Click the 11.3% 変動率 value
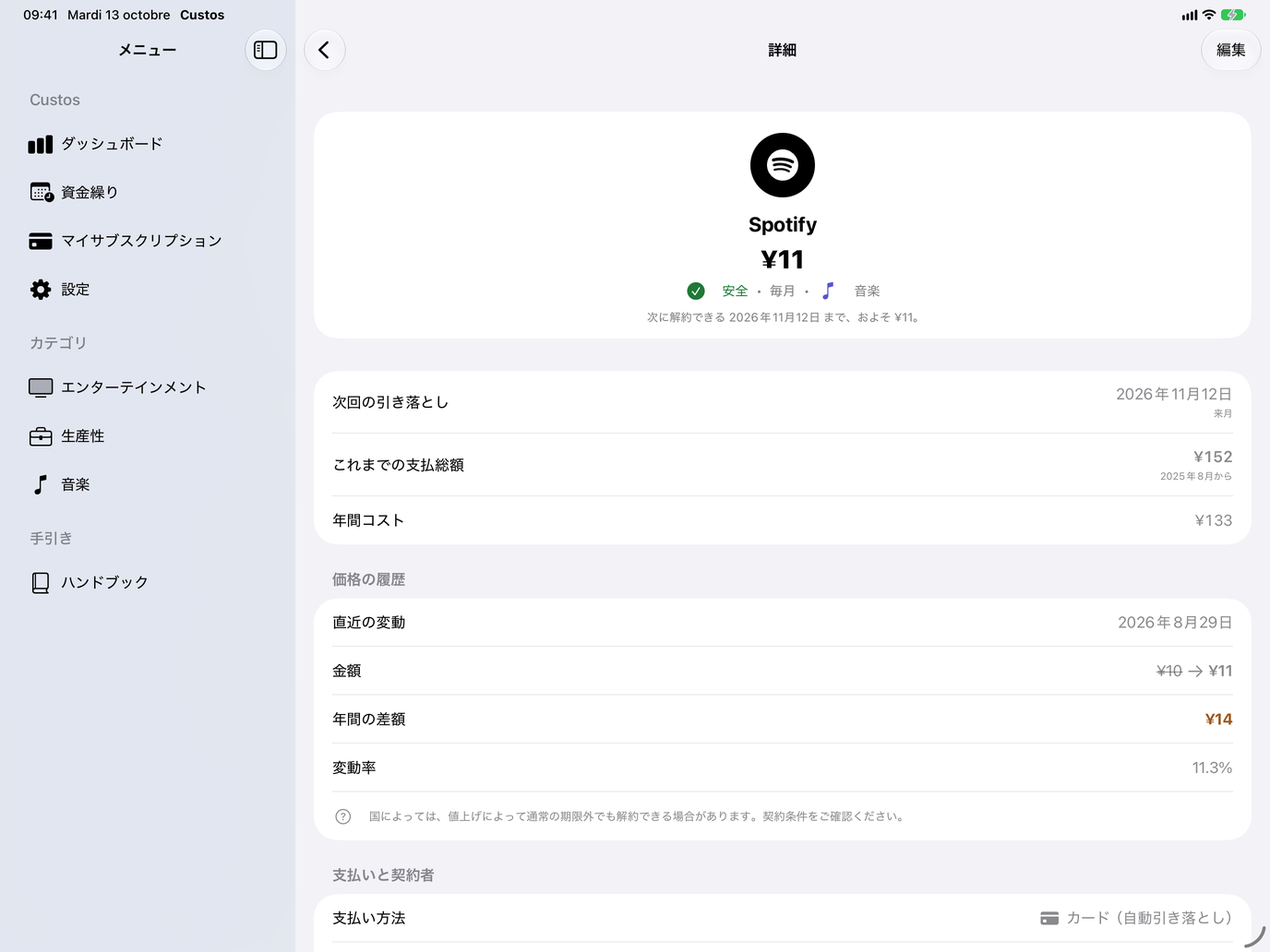 coord(1212,768)
